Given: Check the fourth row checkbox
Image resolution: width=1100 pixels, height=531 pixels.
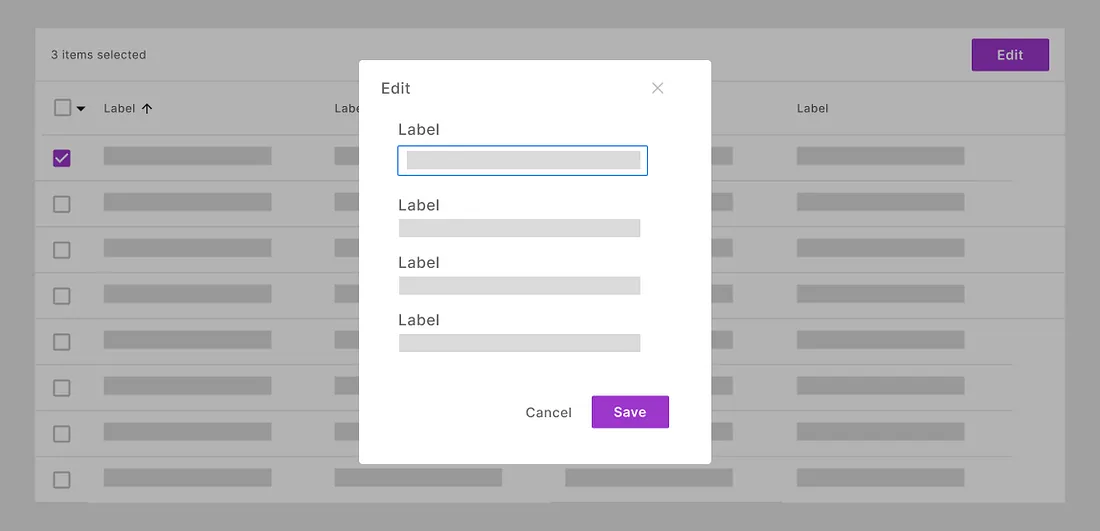Looking at the screenshot, I should [62, 296].
